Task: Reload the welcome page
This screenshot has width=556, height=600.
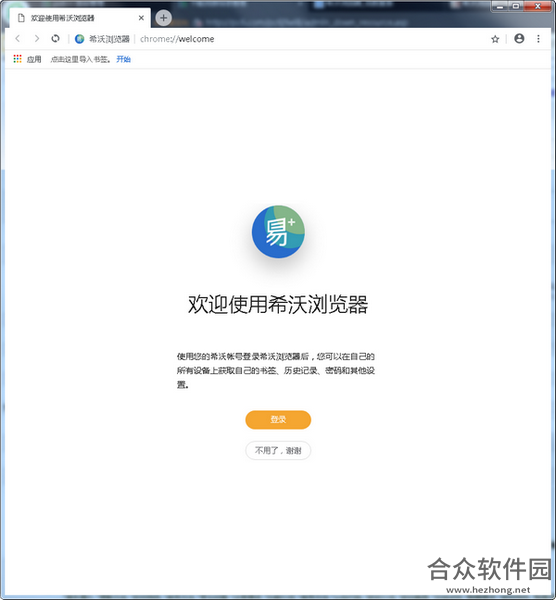Action: (55, 39)
